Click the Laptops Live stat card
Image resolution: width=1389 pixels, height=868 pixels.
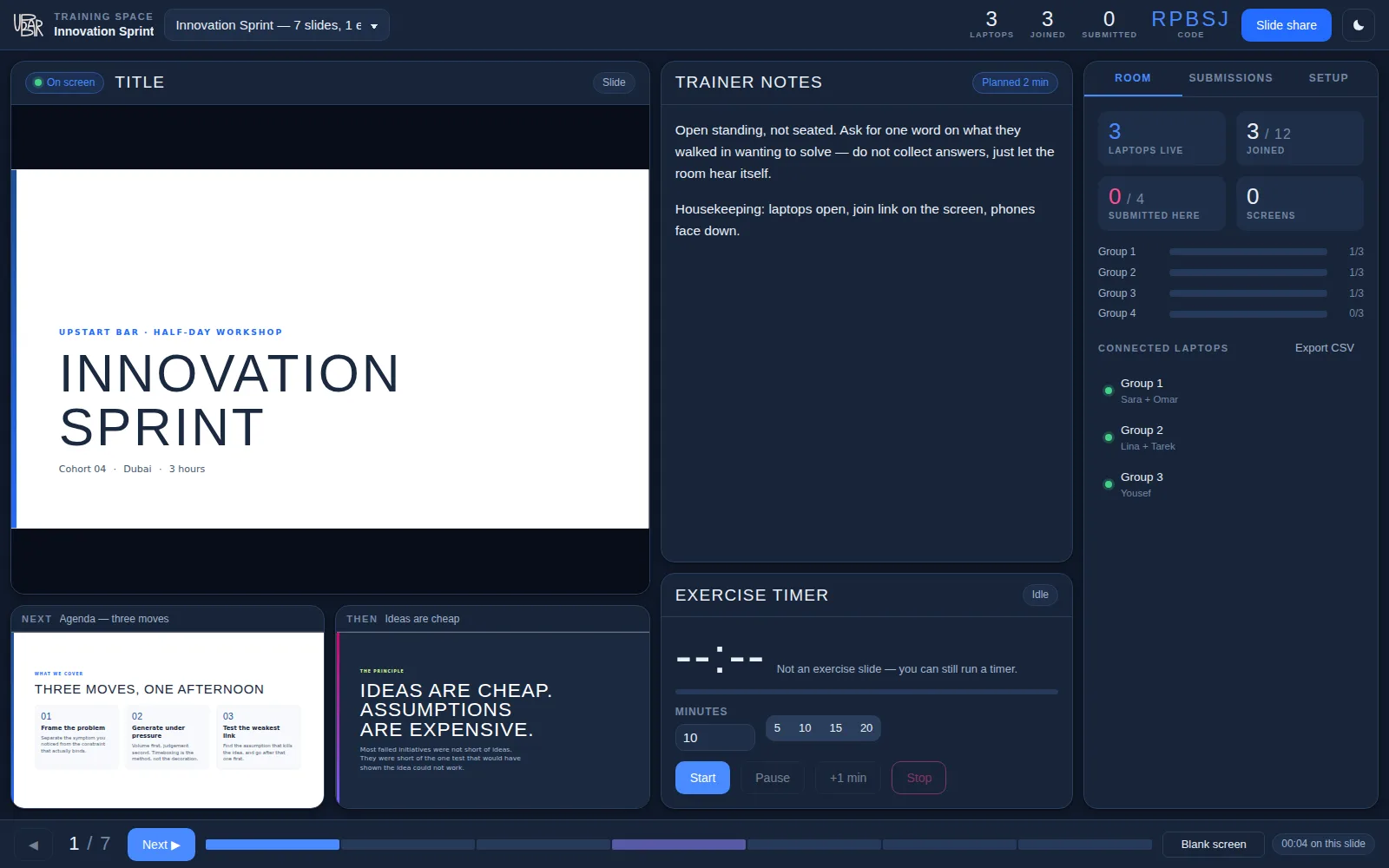click(1162, 138)
